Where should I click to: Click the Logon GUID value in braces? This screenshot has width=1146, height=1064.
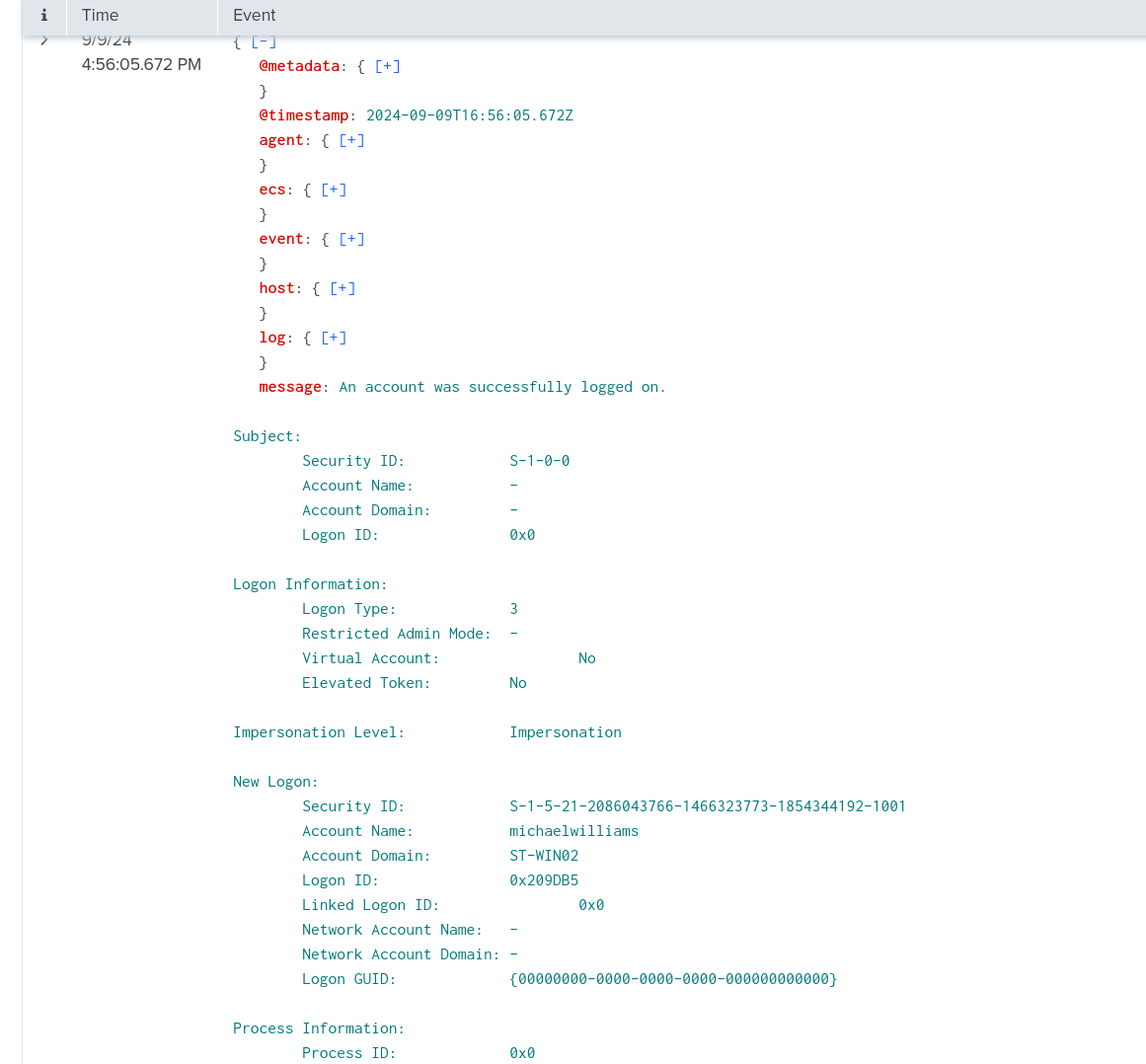pyautogui.click(x=672, y=979)
